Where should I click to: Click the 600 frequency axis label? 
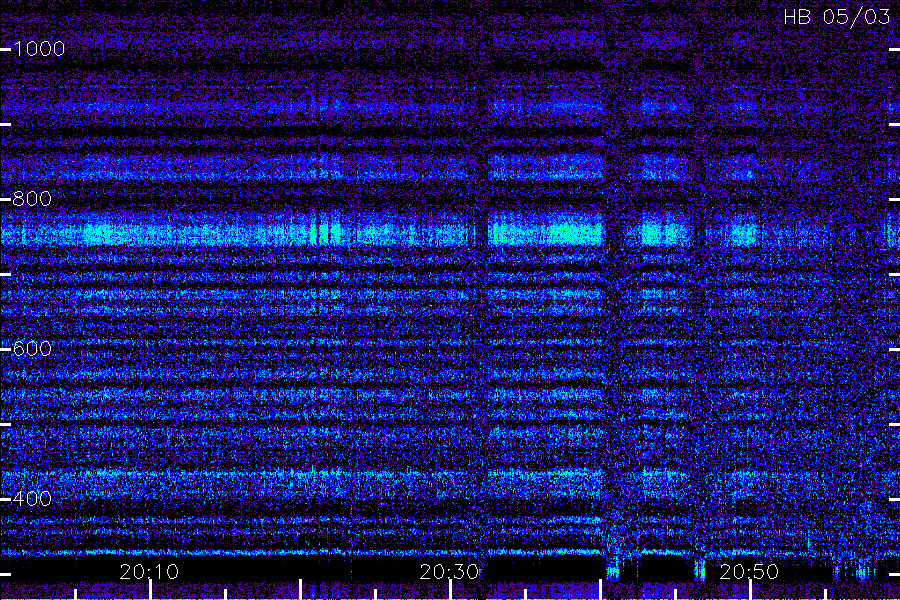click(x=32, y=349)
